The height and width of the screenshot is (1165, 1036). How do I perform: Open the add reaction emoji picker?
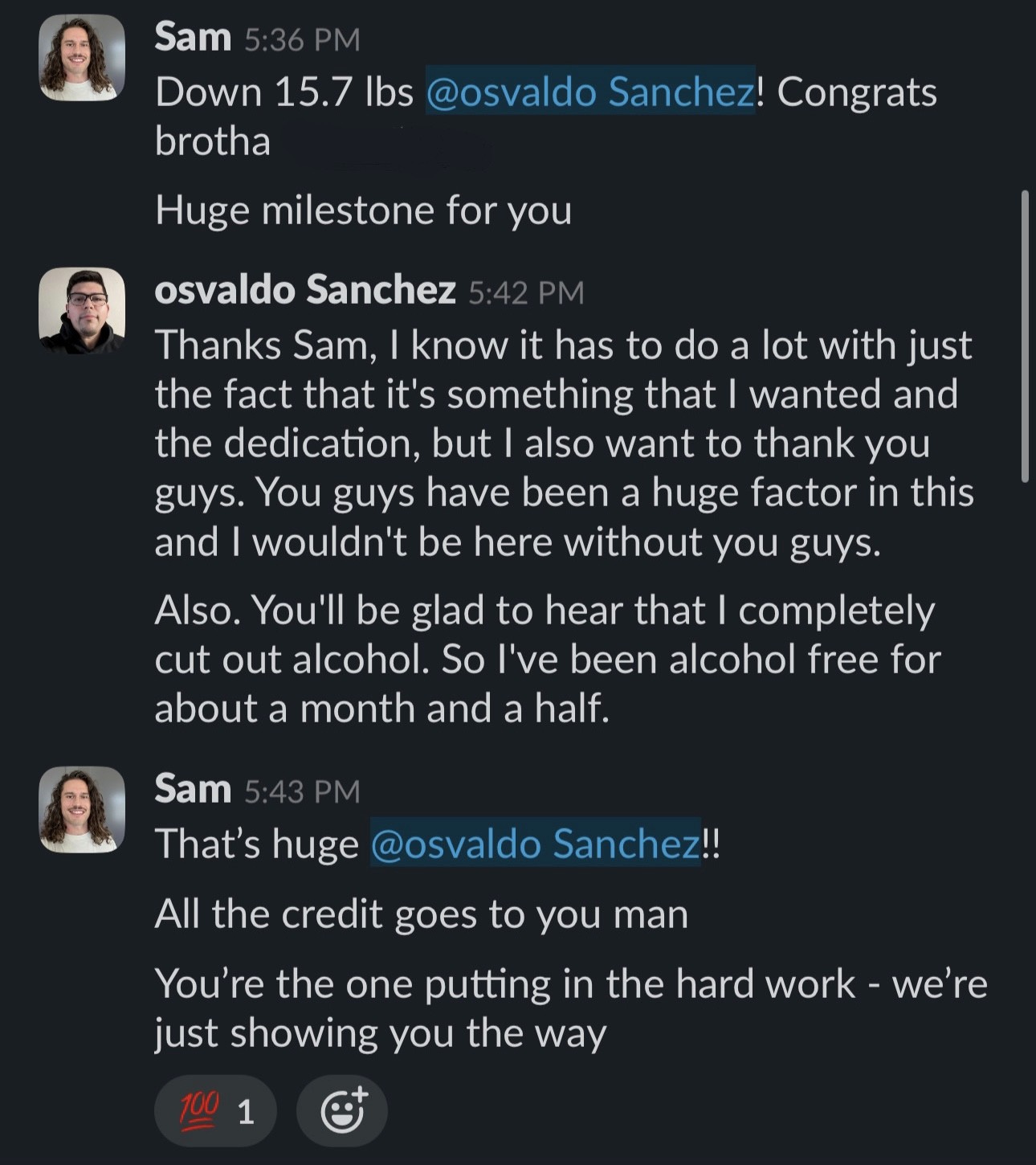342,1111
